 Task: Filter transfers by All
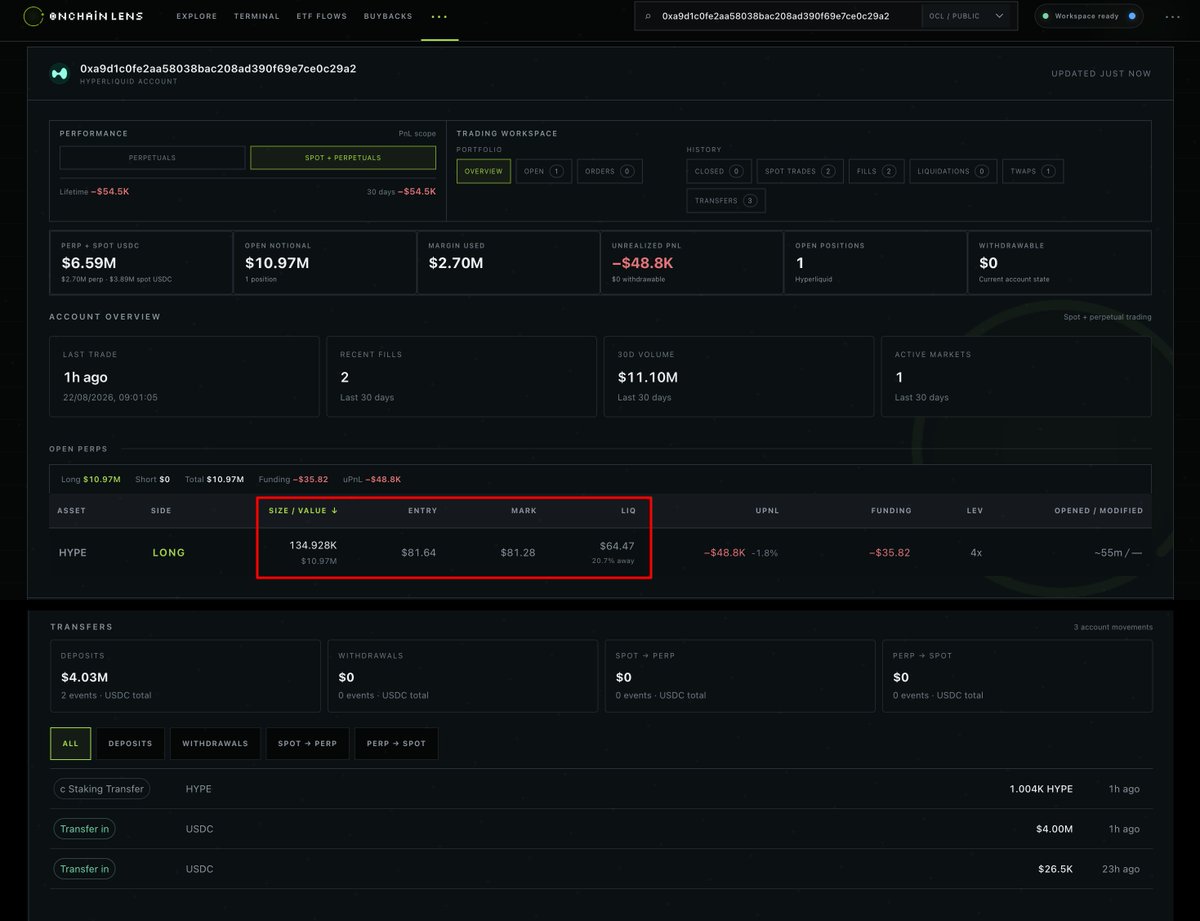click(70, 743)
